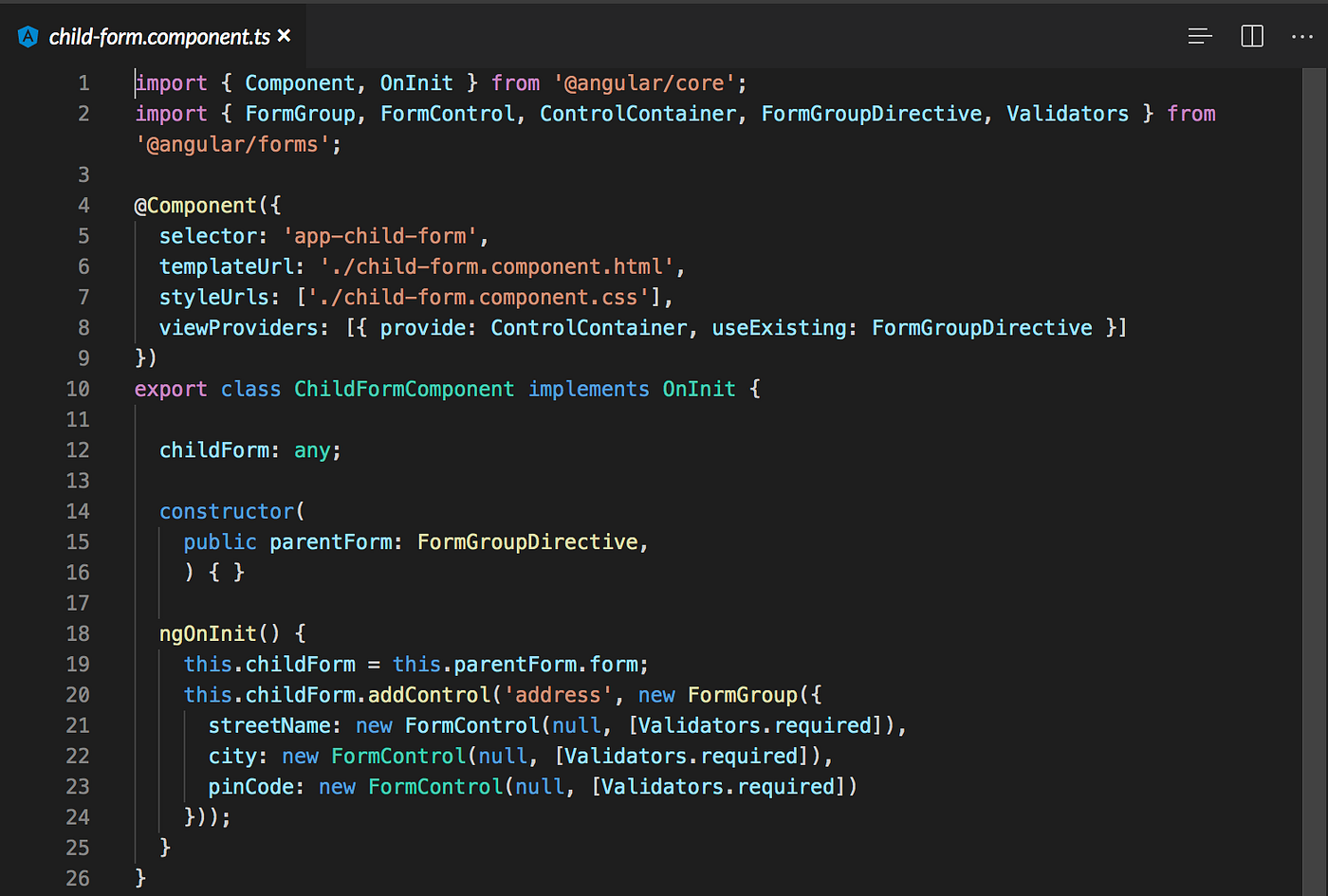Close the child-form.component.ts tab

[x=284, y=36]
